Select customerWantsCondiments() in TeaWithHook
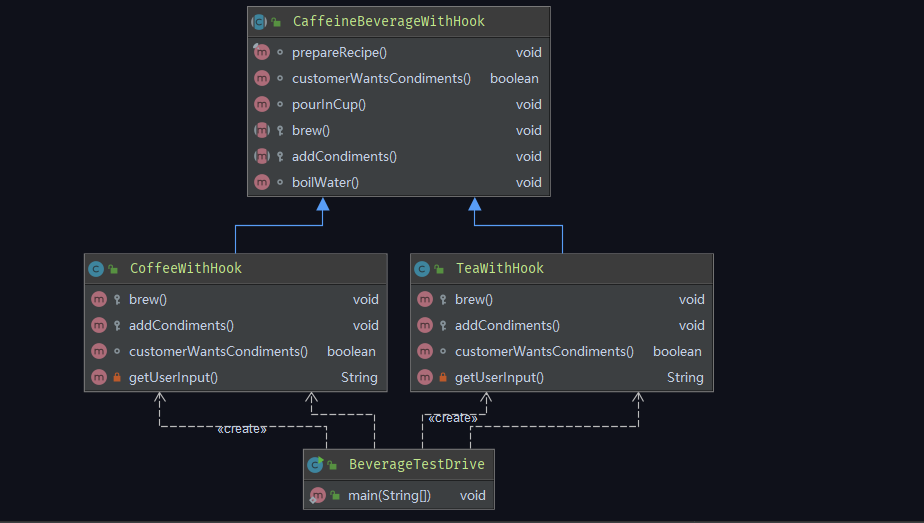This screenshot has height=523, width=924. 544,351
